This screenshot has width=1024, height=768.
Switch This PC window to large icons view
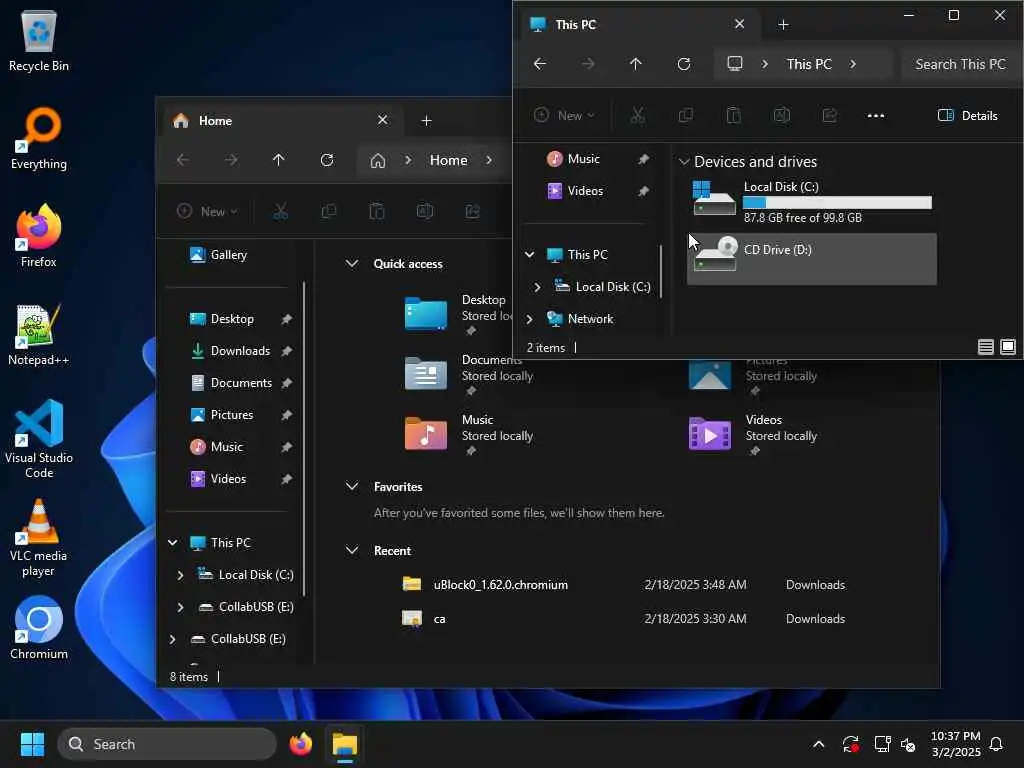pos(1008,347)
